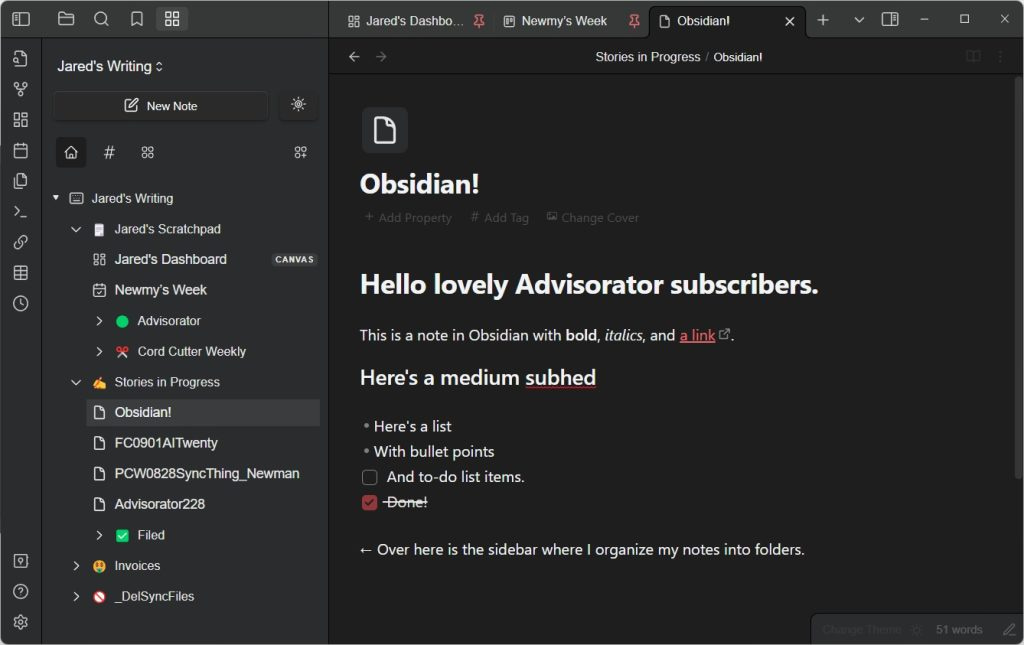This screenshot has width=1024, height=645.
Task: Follow 'a link' in the note text
Action: [697, 335]
